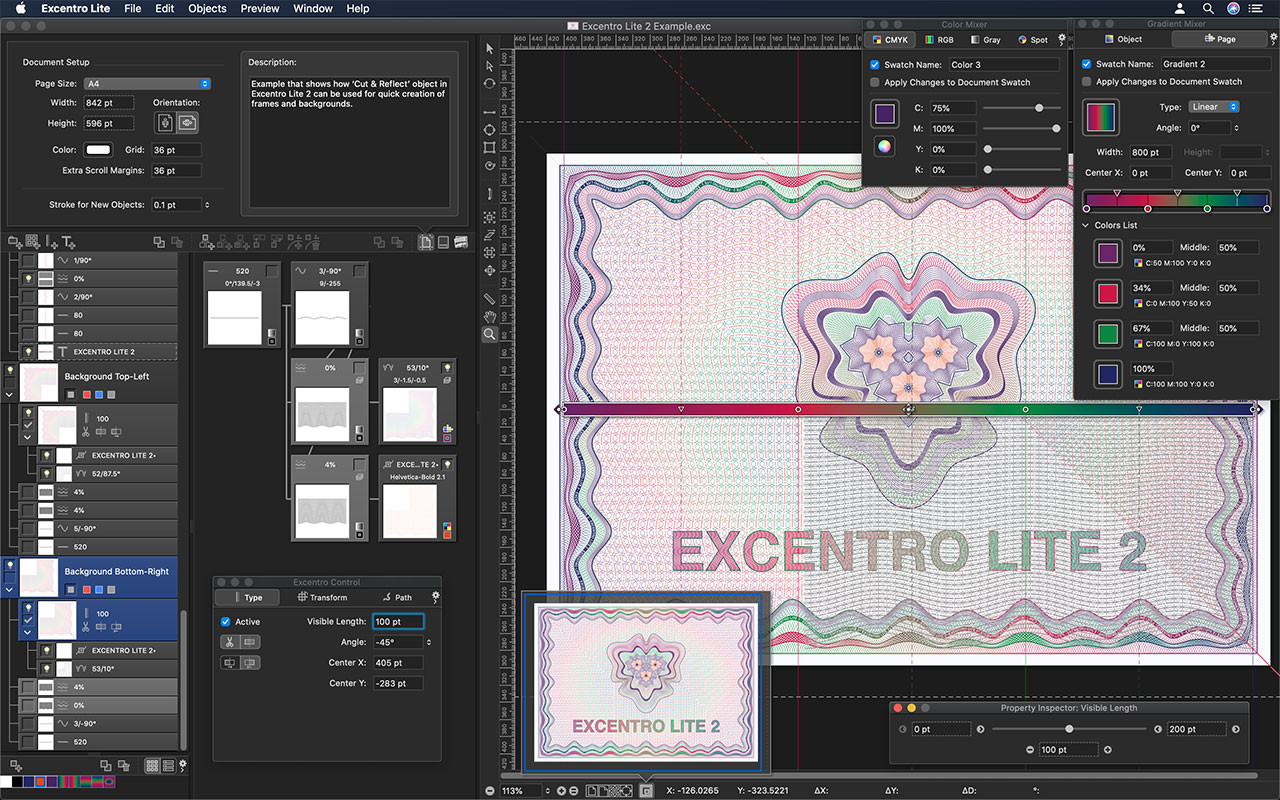
Task: Click Property Inspector Visible Length slider
Action: click(x=1069, y=729)
